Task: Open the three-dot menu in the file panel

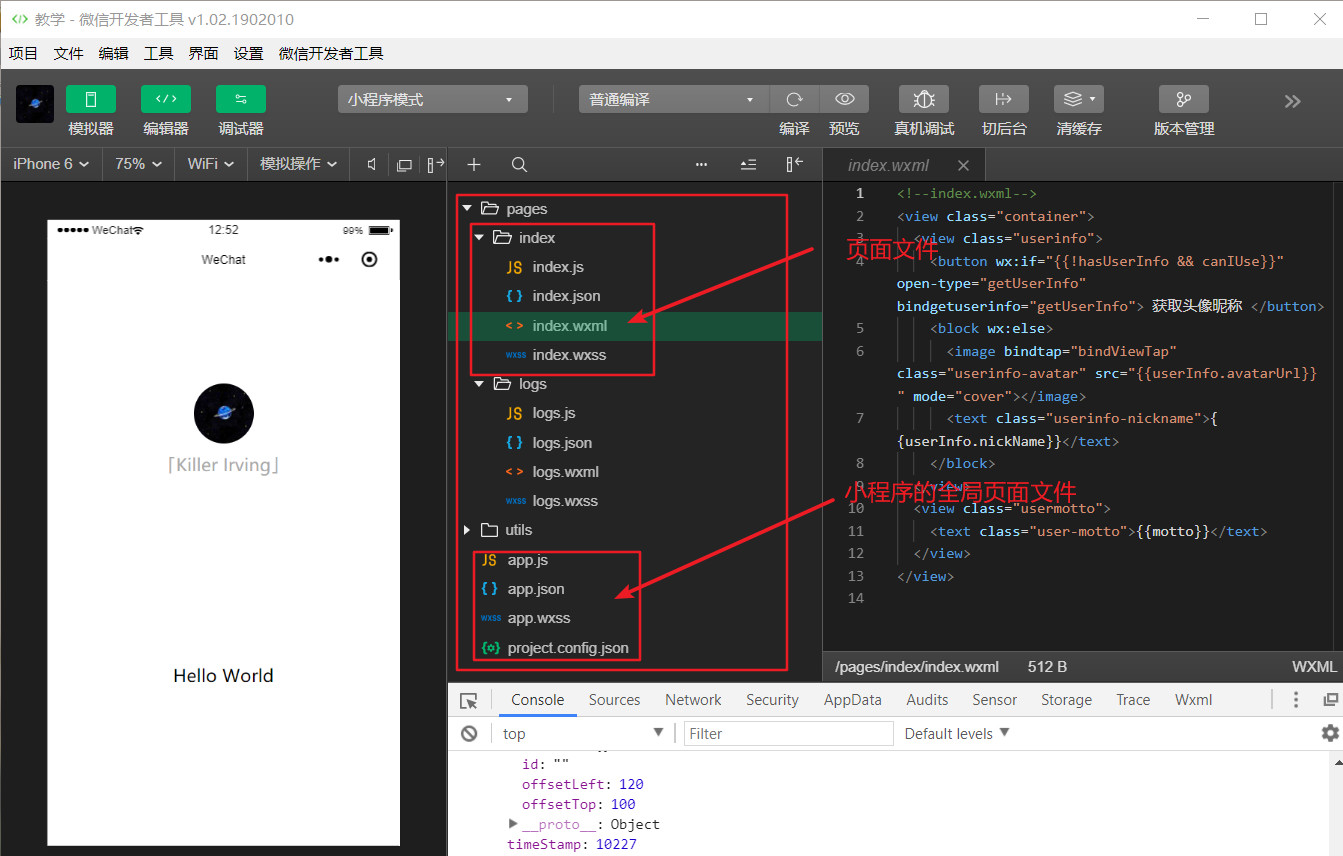Action: [x=702, y=165]
